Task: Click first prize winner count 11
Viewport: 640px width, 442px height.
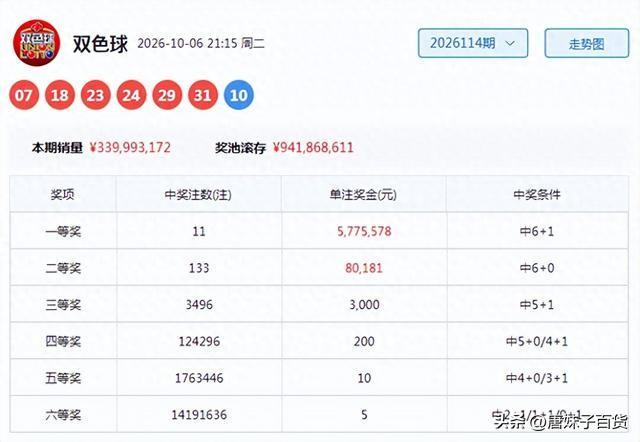Action: coord(199,231)
